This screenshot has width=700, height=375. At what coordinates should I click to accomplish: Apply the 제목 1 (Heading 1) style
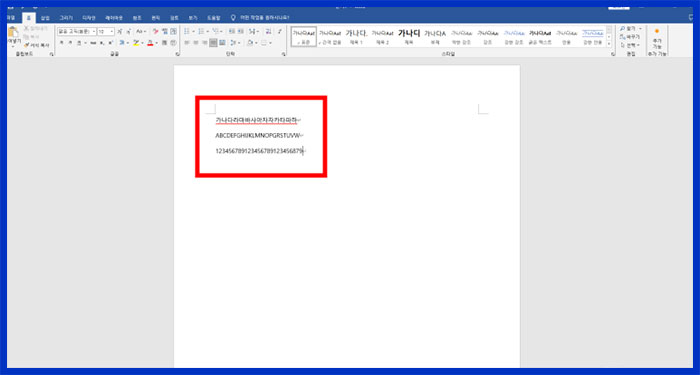(x=356, y=36)
